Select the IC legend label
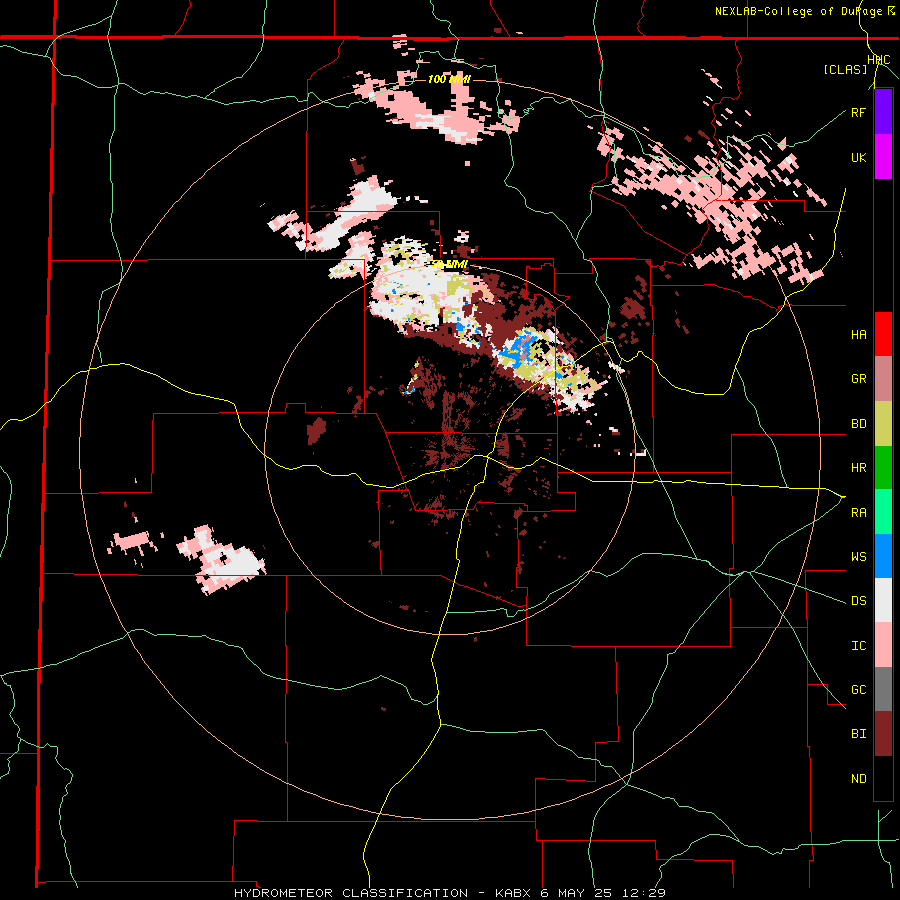Viewport: 900px width, 900px height. point(858,646)
